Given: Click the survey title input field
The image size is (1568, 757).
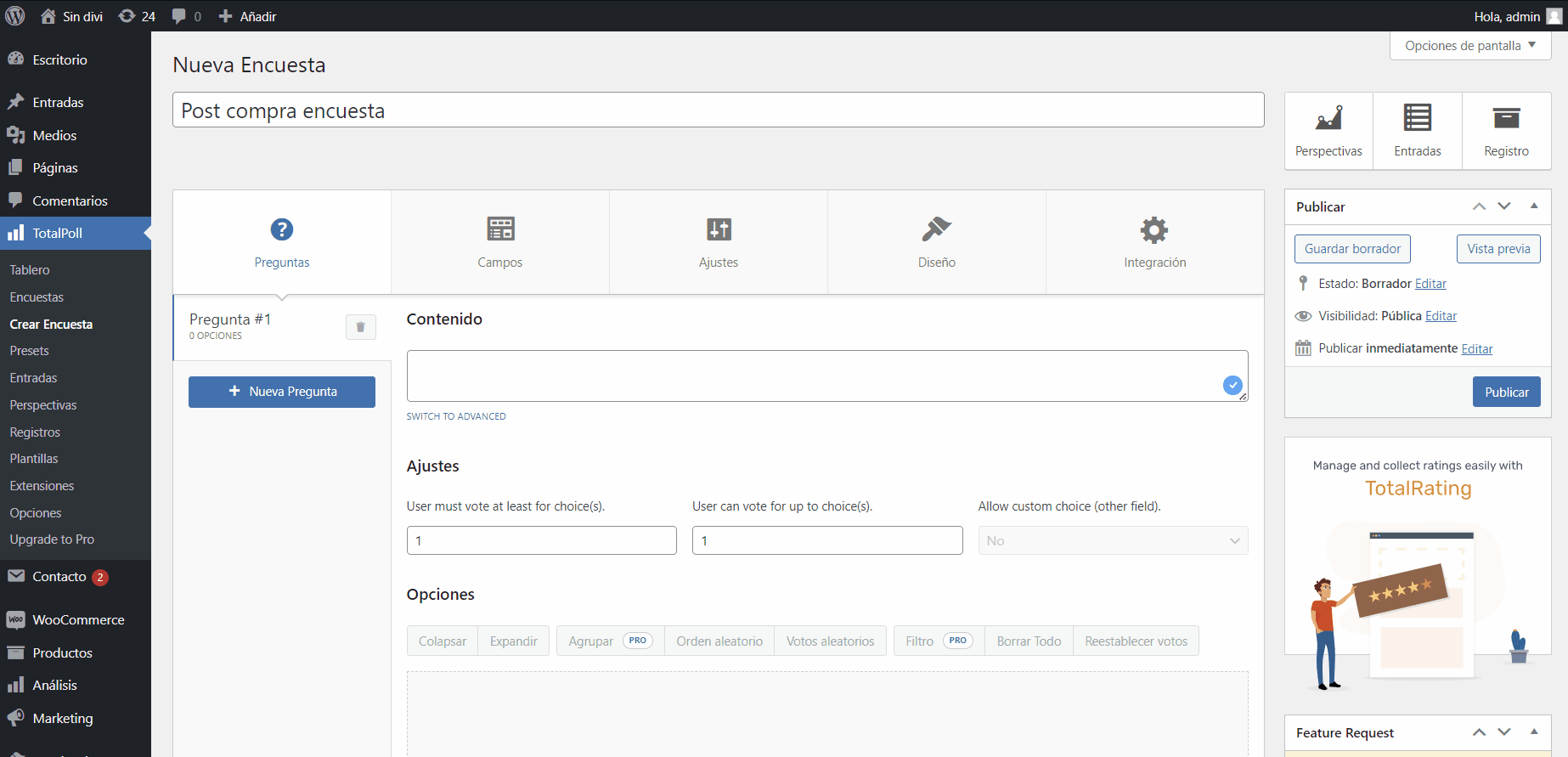Looking at the screenshot, I should coord(718,110).
